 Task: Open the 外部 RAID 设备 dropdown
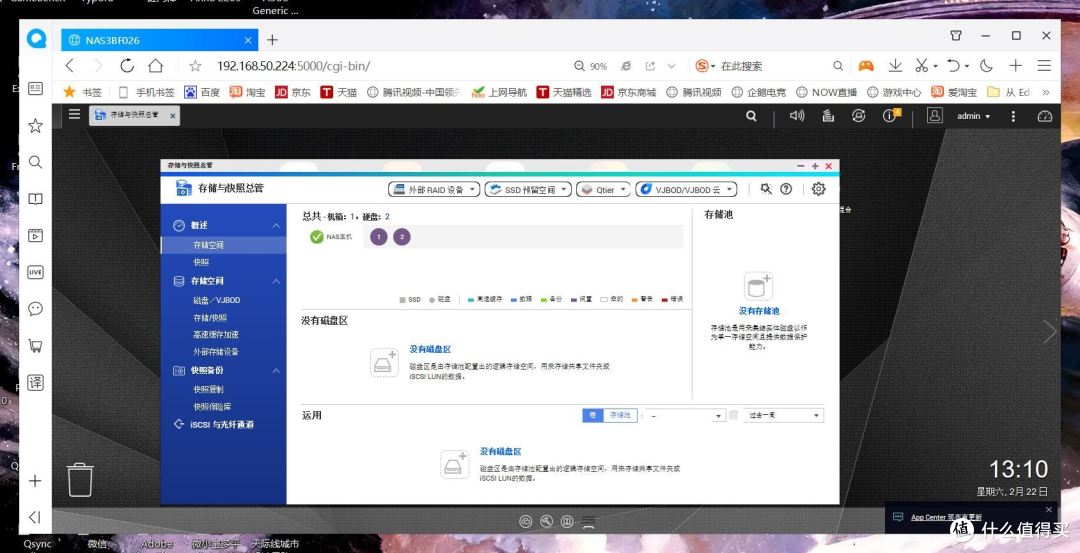click(x=434, y=189)
